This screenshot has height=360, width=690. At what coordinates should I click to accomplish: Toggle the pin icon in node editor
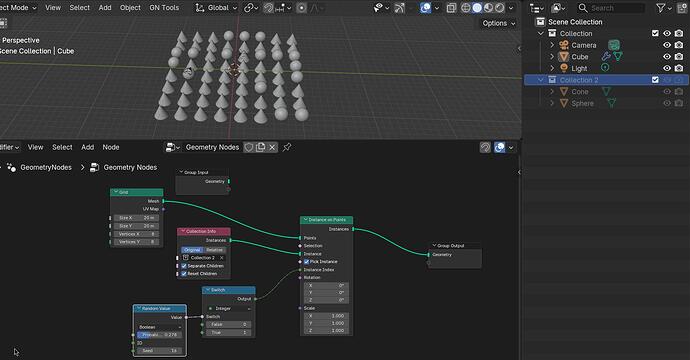(287, 147)
